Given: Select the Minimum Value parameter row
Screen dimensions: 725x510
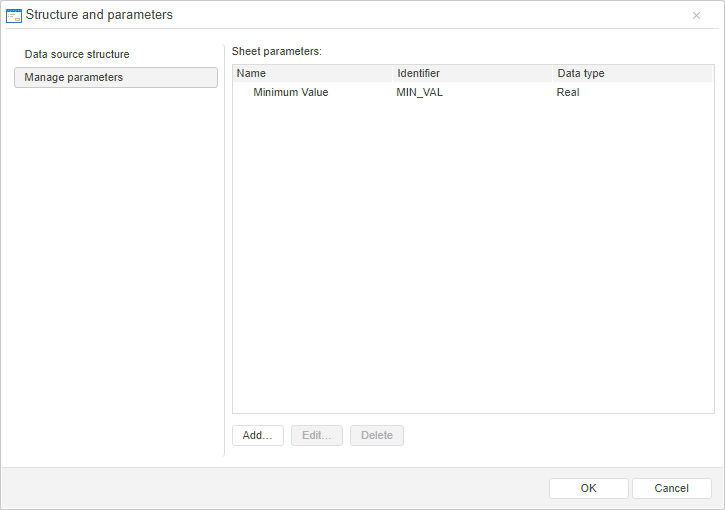Looking at the screenshot, I should pyautogui.click(x=290, y=92).
